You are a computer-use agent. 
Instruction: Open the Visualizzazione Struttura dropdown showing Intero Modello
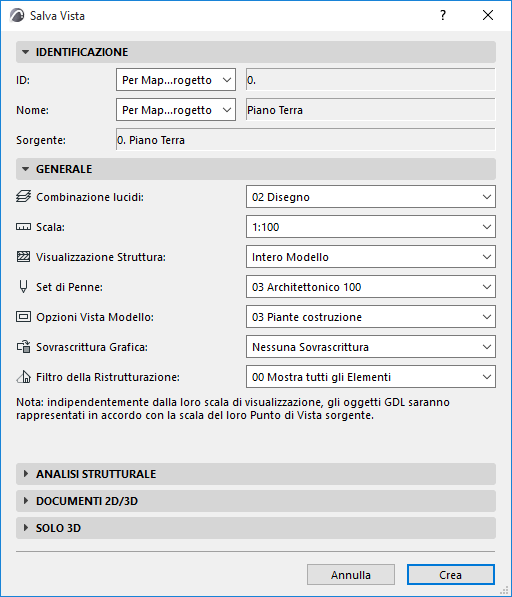pos(371,257)
